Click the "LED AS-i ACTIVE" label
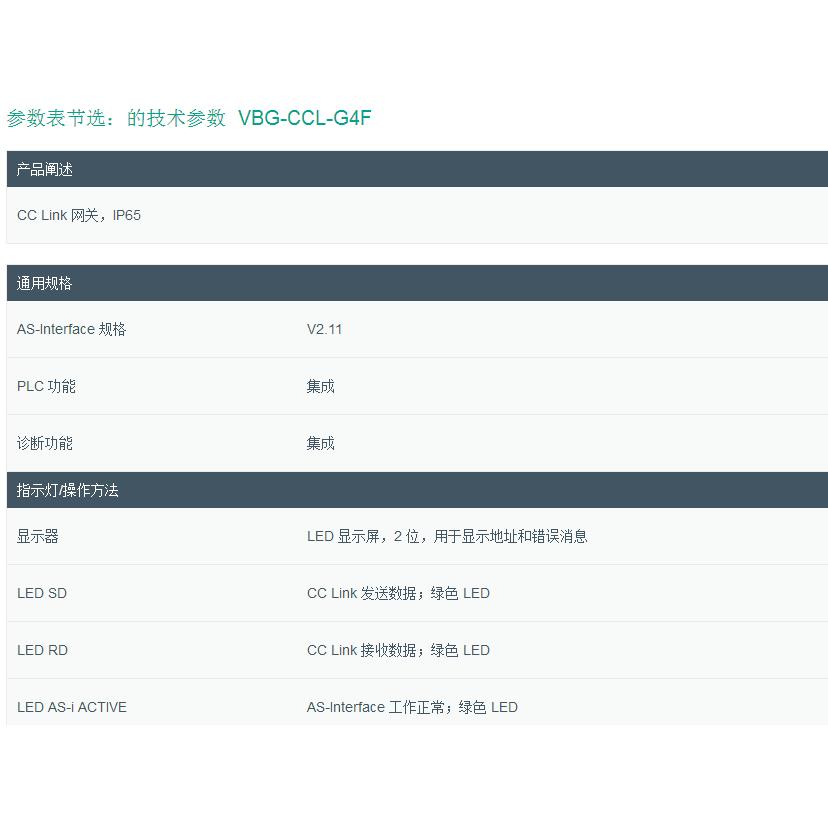 72,708
